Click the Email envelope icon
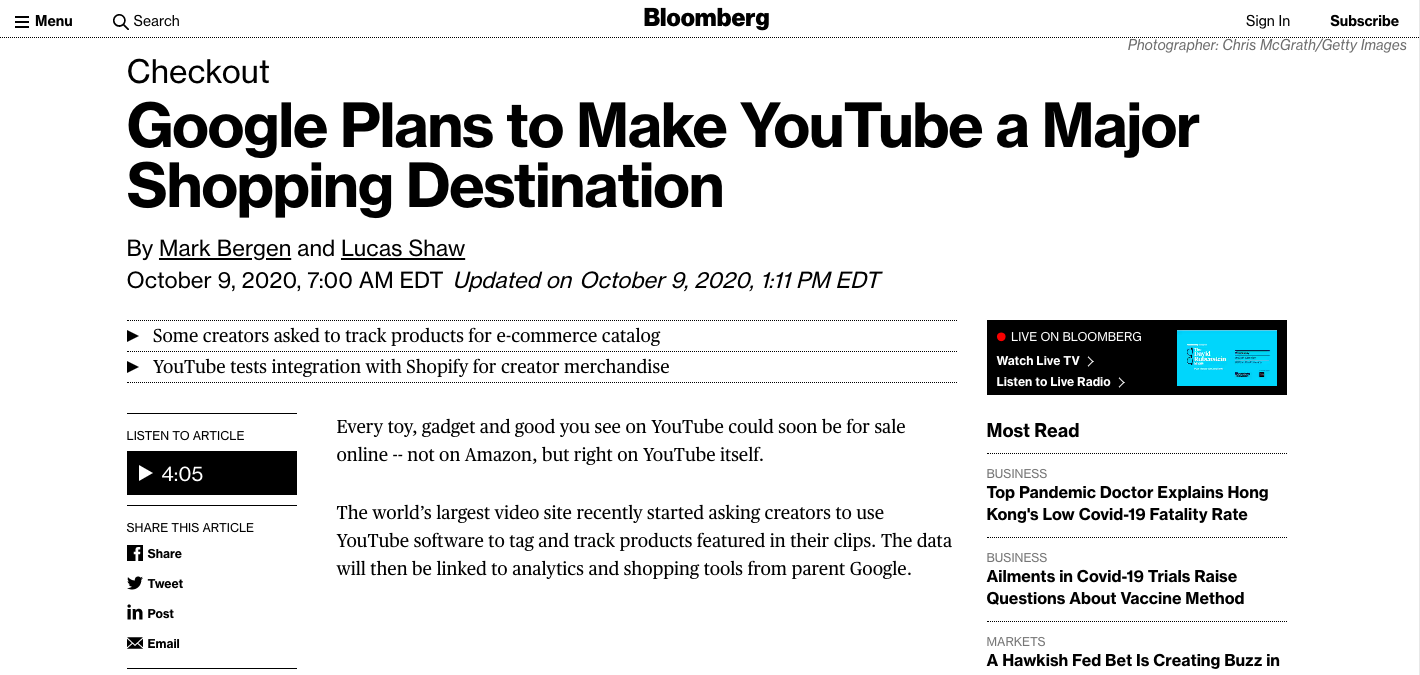This screenshot has height=675, width=1420. pyautogui.click(x=135, y=643)
